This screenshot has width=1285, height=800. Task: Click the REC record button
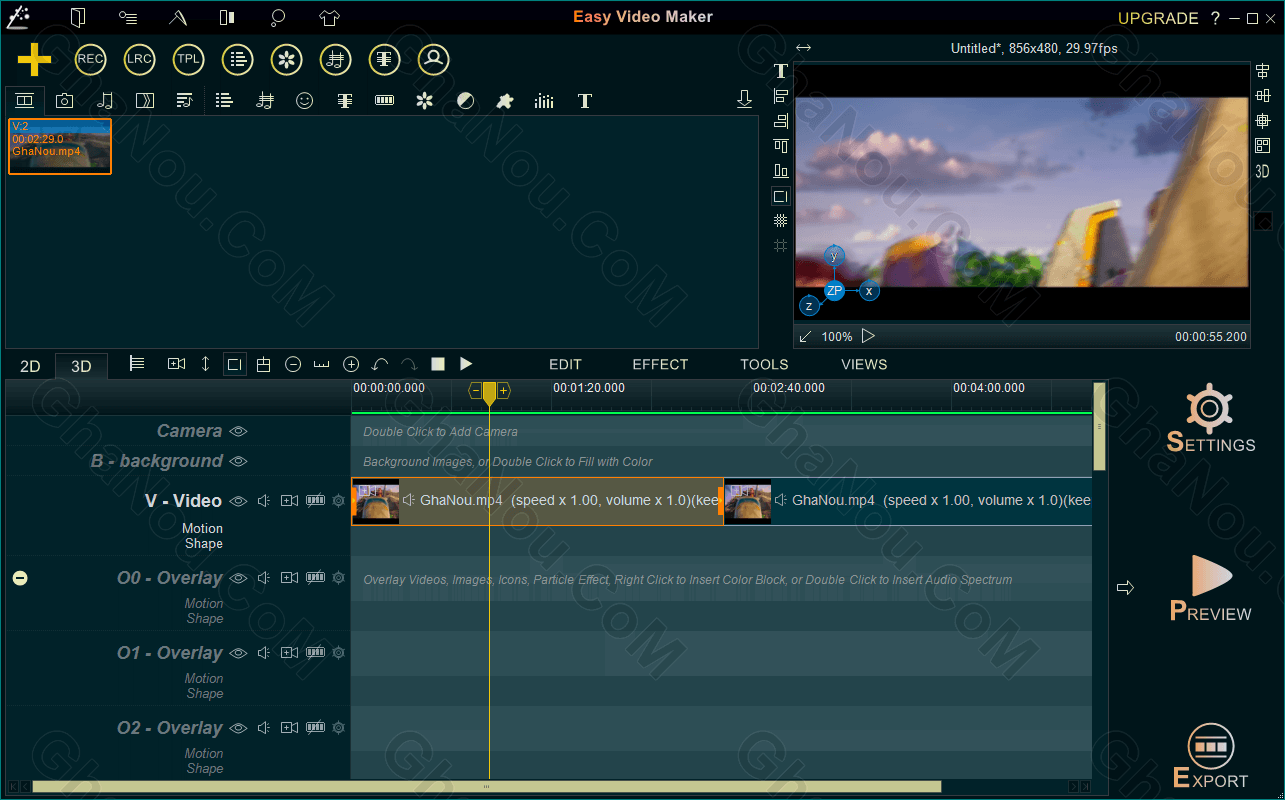pyautogui.click(x=90, y=60)
